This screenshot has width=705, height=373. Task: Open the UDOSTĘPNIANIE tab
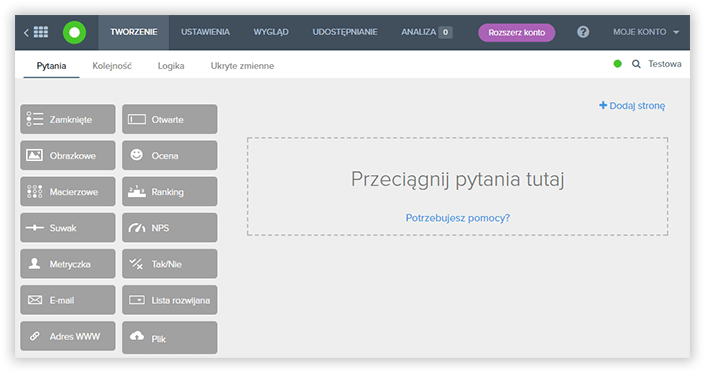(345, 32)
